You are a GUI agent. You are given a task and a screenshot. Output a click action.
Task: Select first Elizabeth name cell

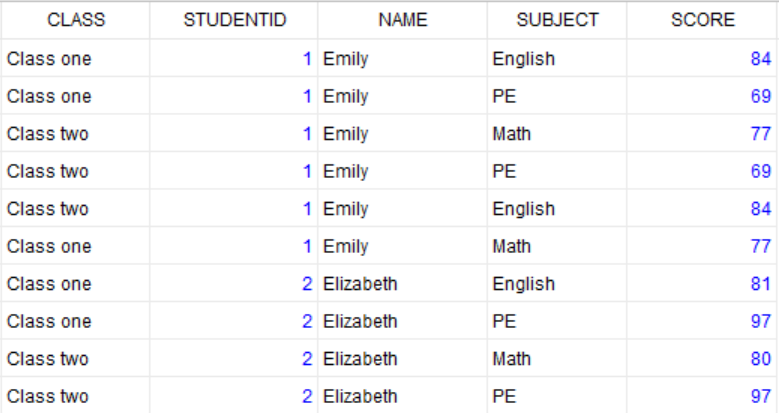click(x=402, y=284)
